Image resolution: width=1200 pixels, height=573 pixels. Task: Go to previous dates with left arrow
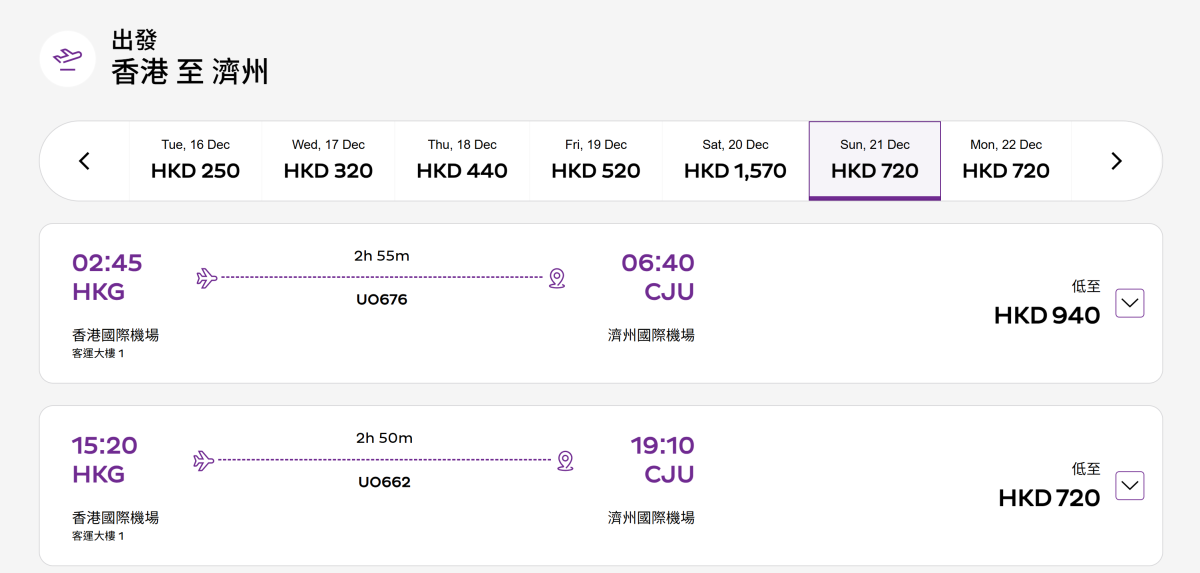[x=85, y=161]
